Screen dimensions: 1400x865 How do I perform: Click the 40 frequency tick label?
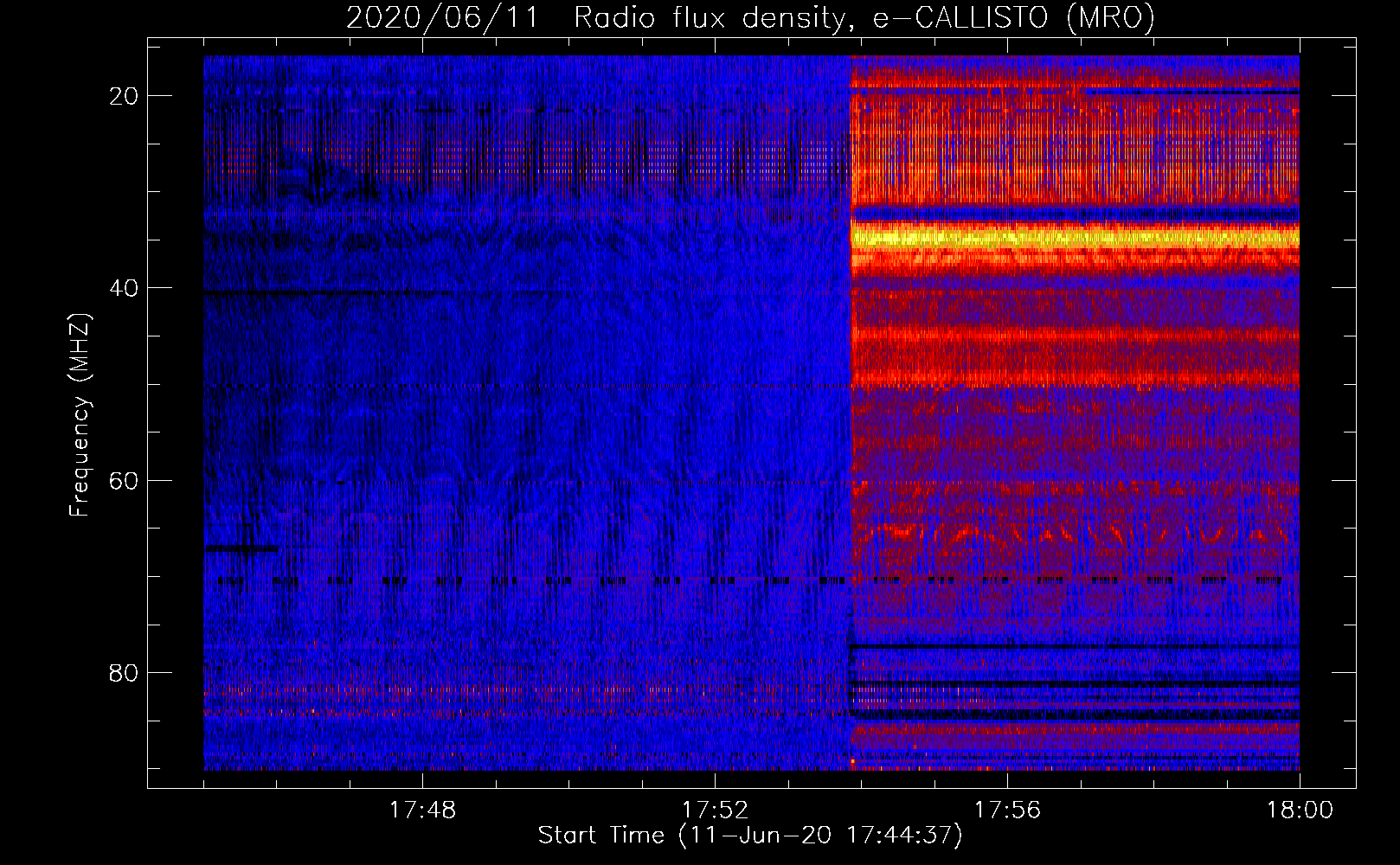[x=125, y=288]
